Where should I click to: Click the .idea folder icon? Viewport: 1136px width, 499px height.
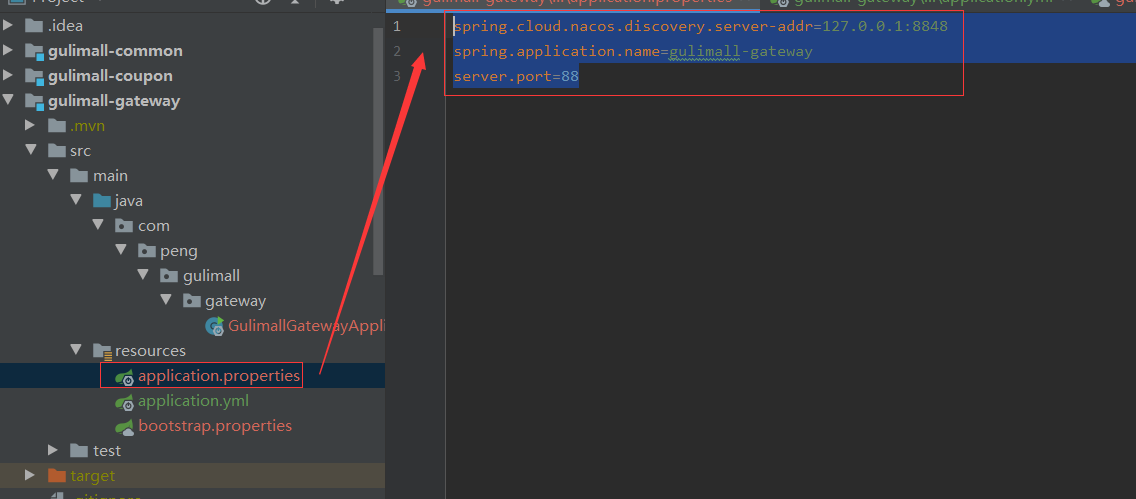pos(34,26)
